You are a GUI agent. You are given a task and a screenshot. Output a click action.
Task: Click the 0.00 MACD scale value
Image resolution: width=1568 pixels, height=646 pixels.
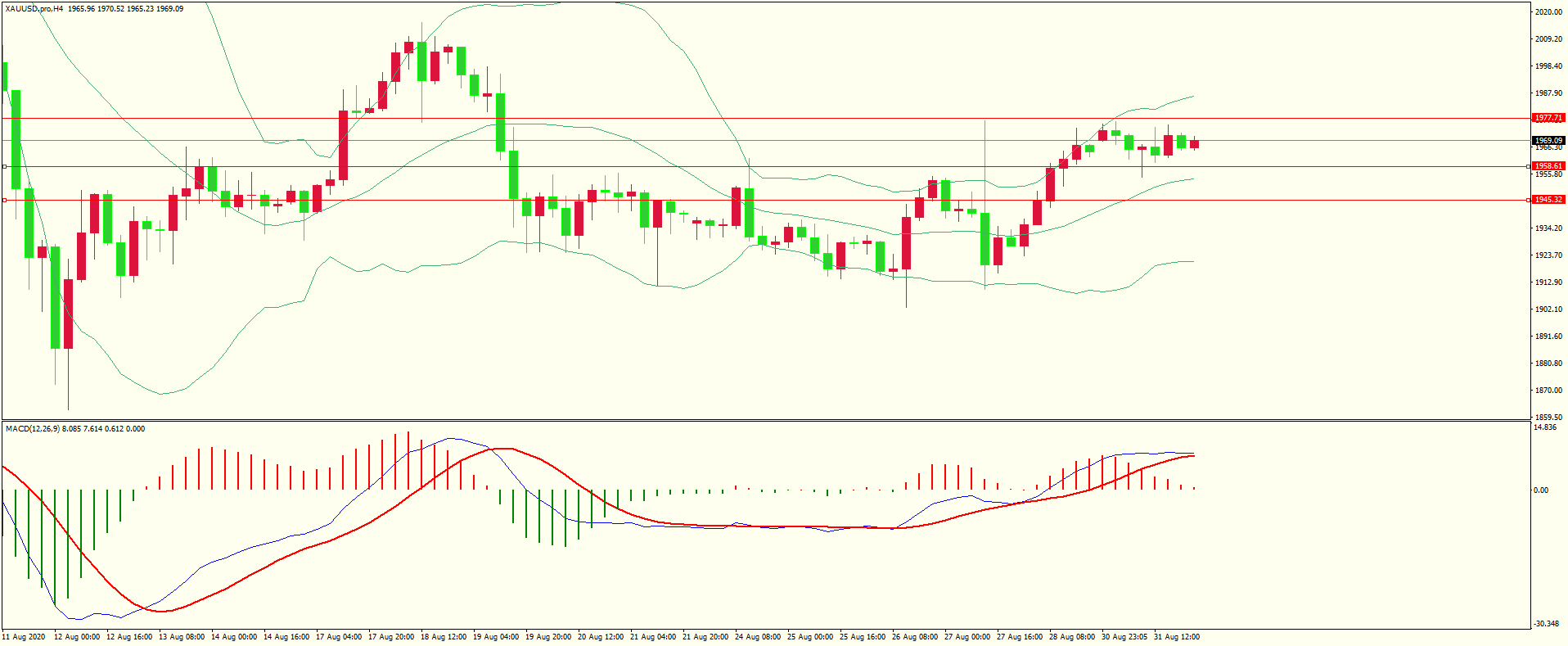(x=1541, y=490)
